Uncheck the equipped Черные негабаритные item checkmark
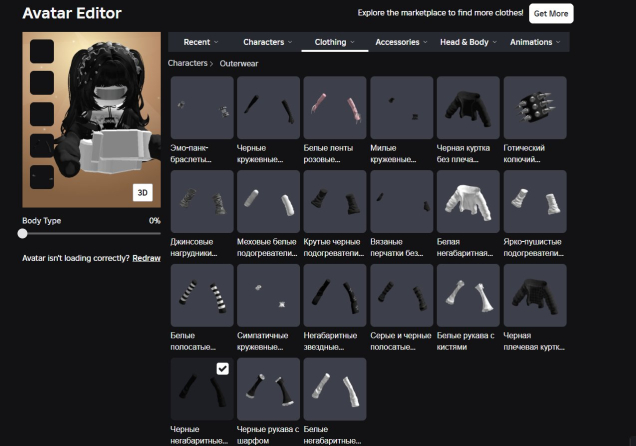 pyautogui.click(x=222, y=369)
